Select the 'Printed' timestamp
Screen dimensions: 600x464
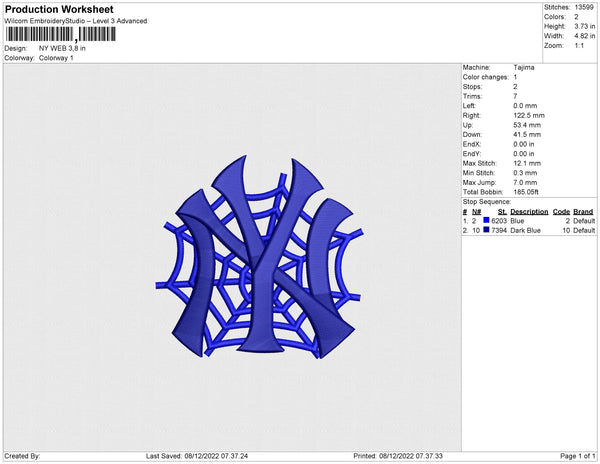point(398,456)
